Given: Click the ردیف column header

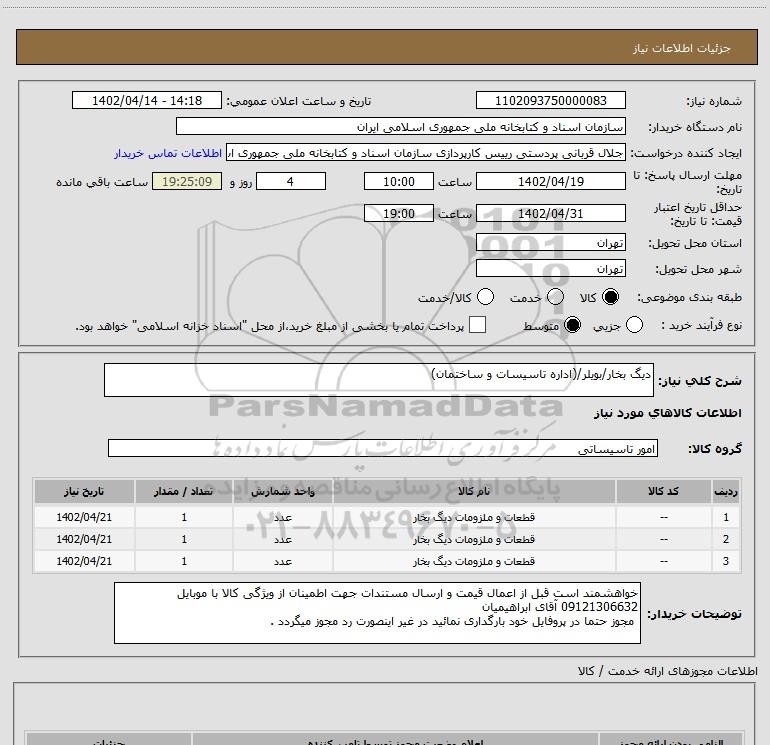Looking at the screenshot, I should (726, 491).
